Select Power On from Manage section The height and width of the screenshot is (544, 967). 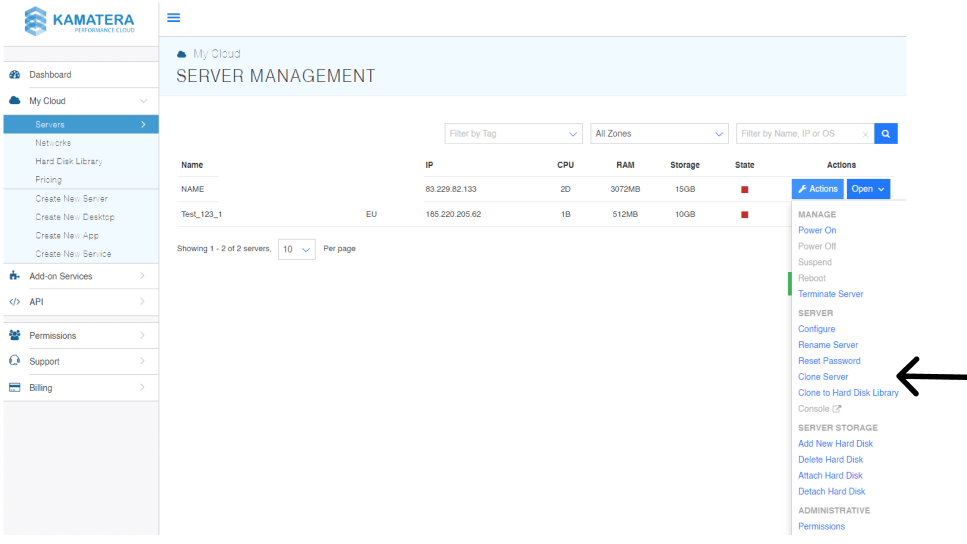(x=817, y=230)
